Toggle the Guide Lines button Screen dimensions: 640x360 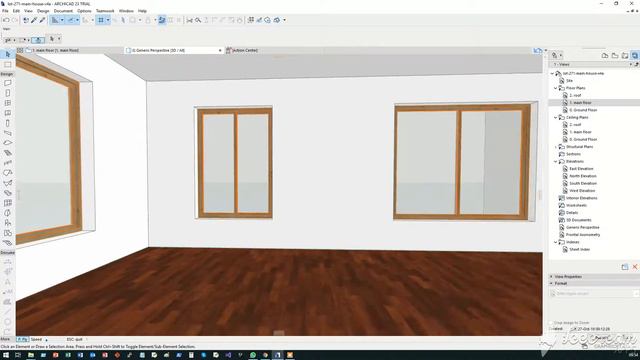(x=55, y=20)
